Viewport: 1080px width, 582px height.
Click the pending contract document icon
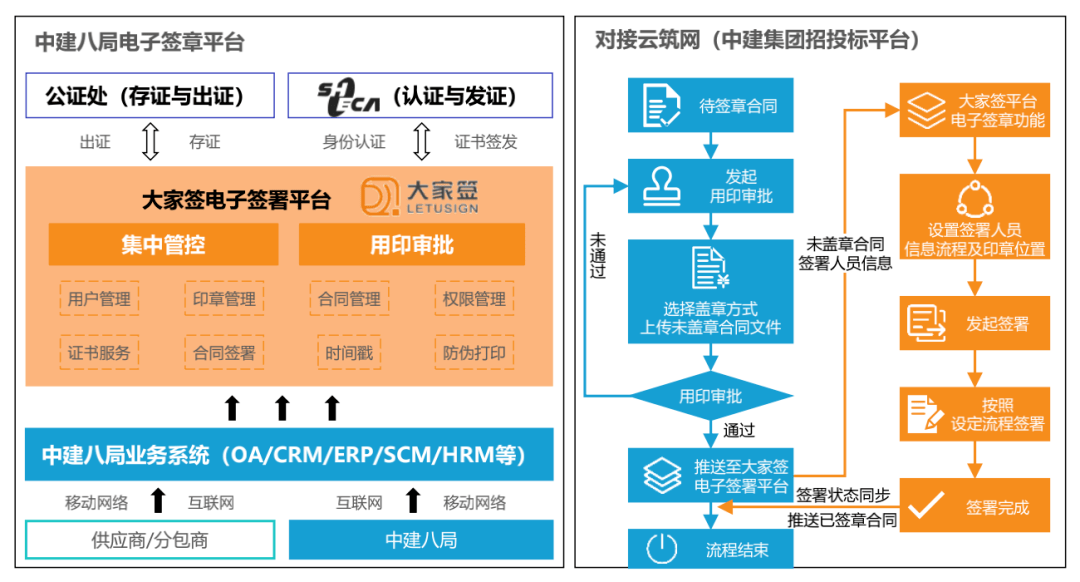[661, 105]
